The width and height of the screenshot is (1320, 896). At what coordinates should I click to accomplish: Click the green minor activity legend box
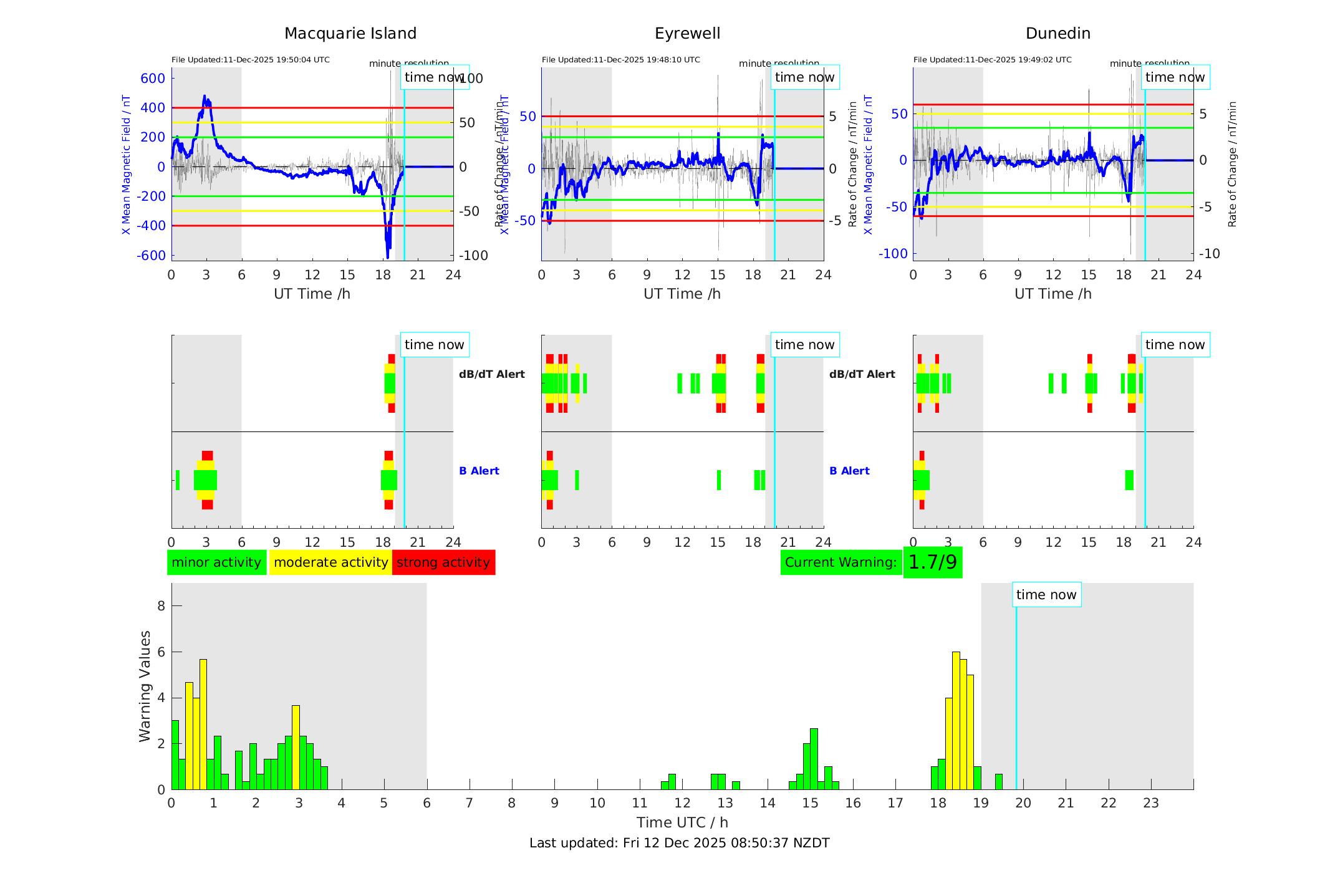(x=216, y=562)
